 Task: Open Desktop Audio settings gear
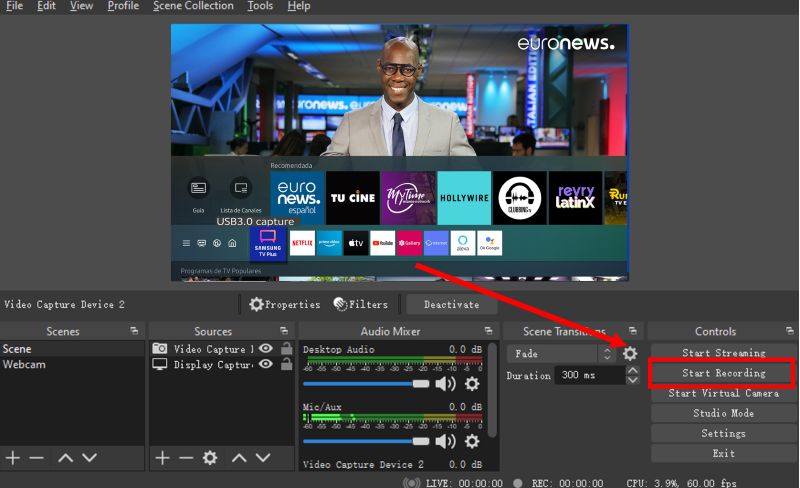click(x=472, y=384)
